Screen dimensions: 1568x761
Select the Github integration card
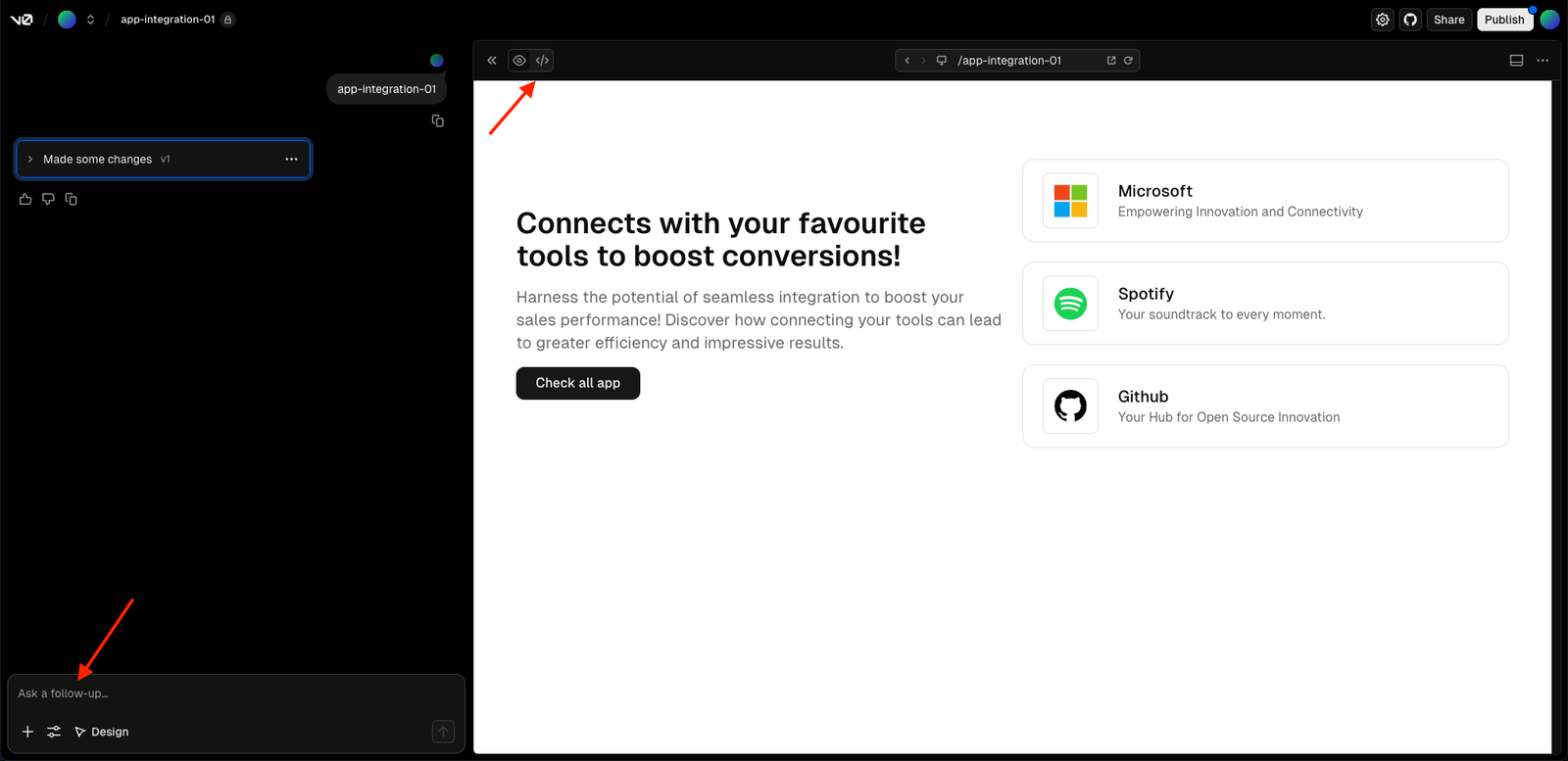(1265, 406)
